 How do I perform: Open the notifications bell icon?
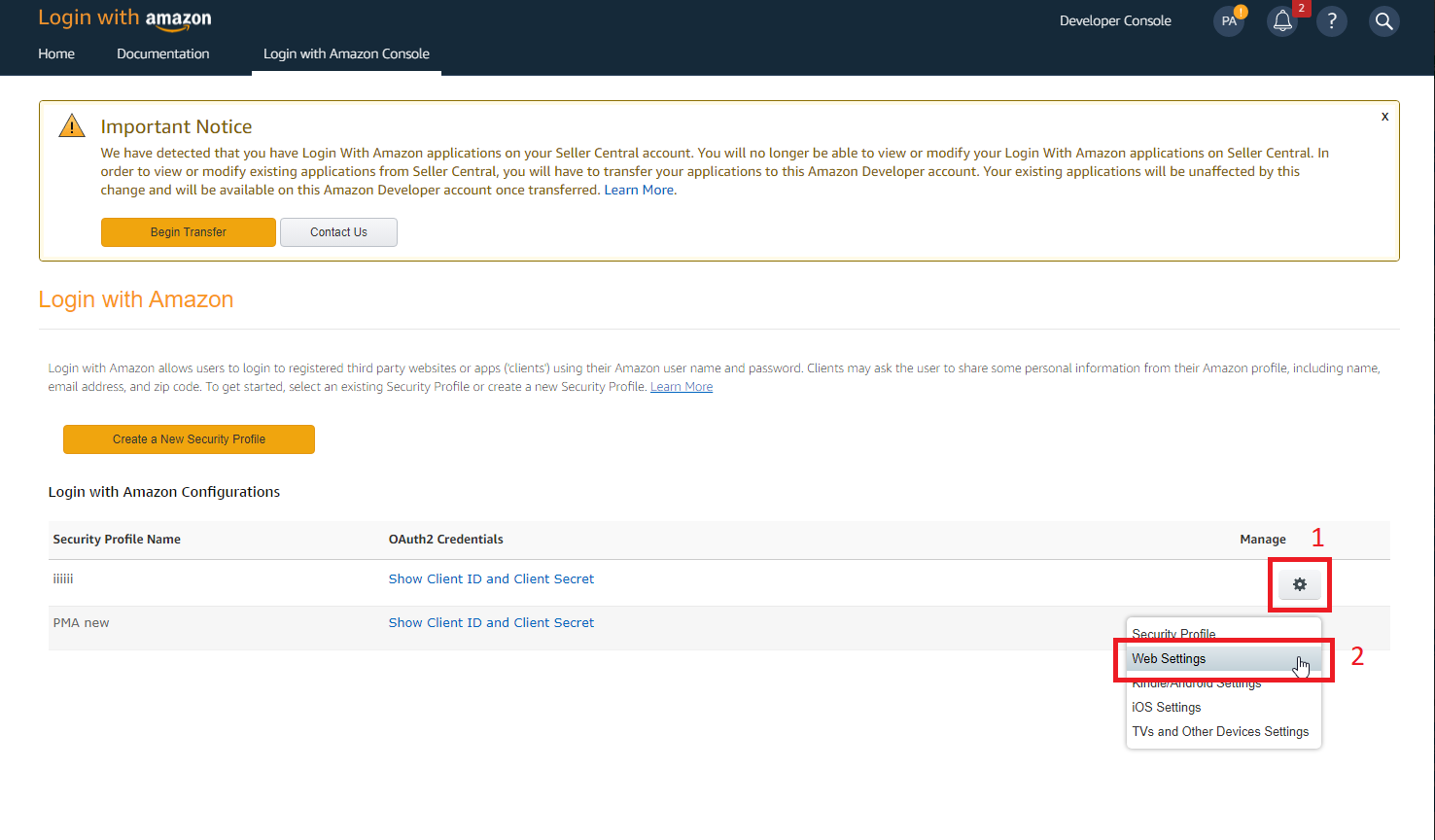point(1282,21)
